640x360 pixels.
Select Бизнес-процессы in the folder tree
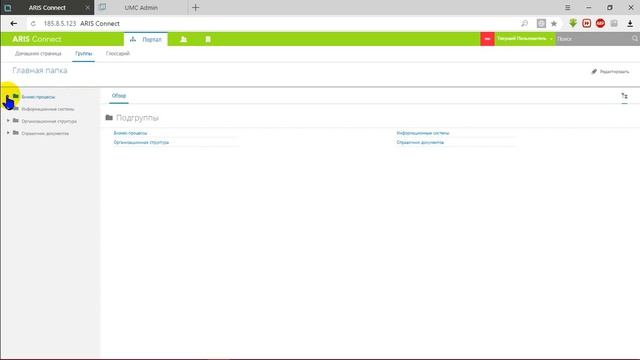tap(38, 97)
